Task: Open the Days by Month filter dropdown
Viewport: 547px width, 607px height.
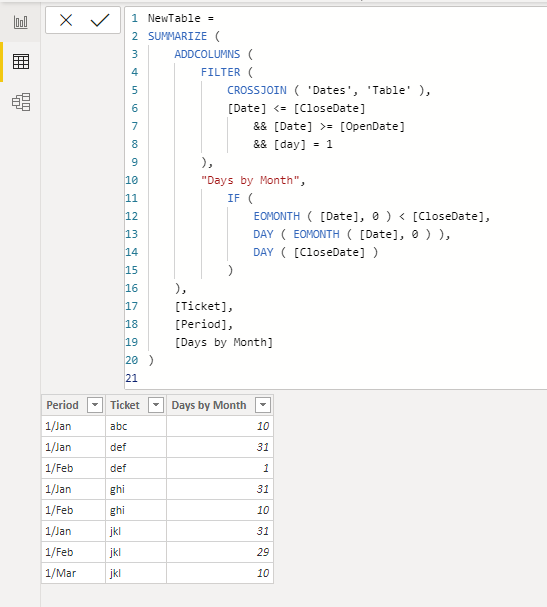Action: pos(263,405)
